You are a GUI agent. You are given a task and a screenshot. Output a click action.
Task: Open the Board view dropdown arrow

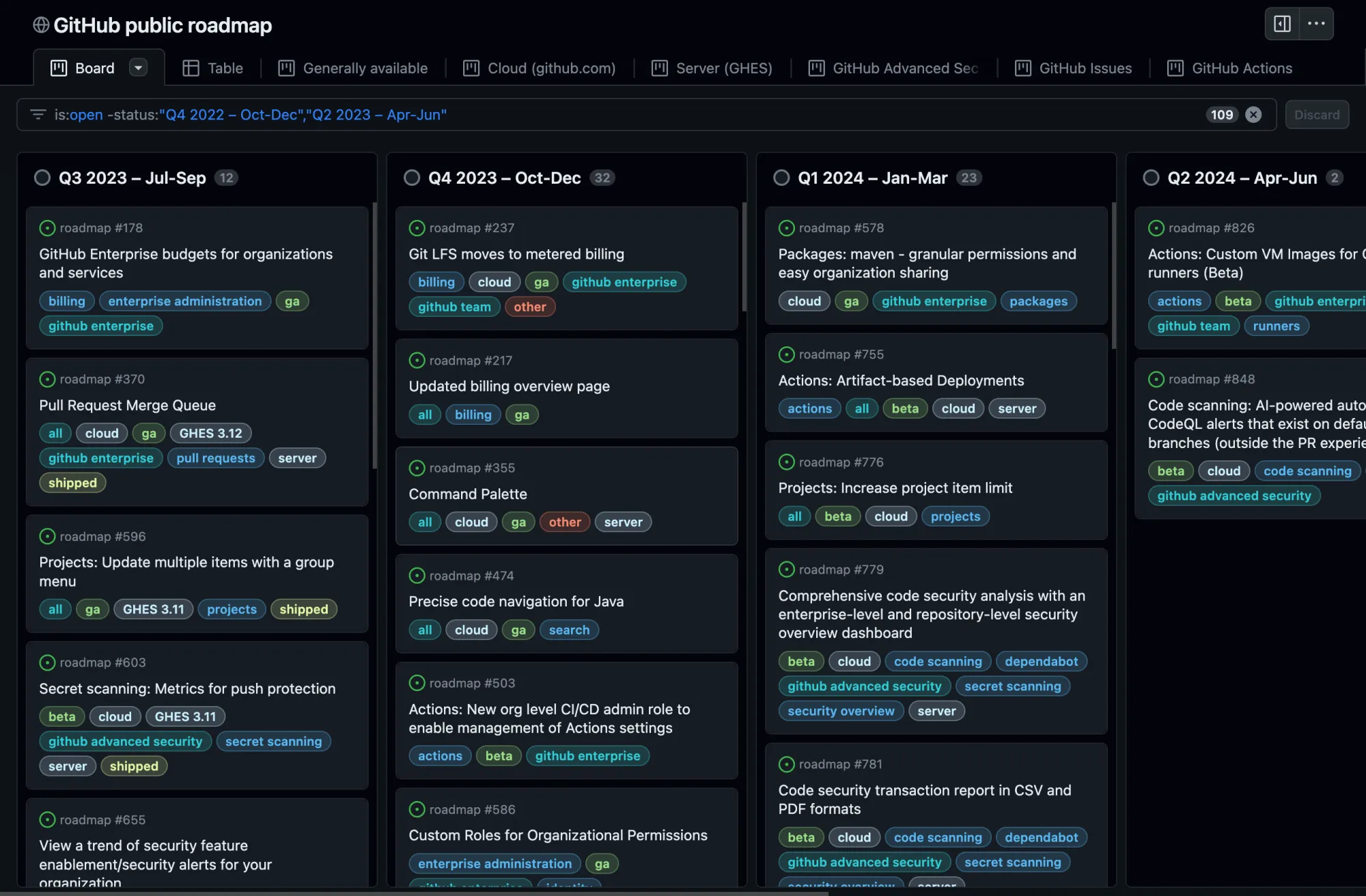(x=139, y=68)
